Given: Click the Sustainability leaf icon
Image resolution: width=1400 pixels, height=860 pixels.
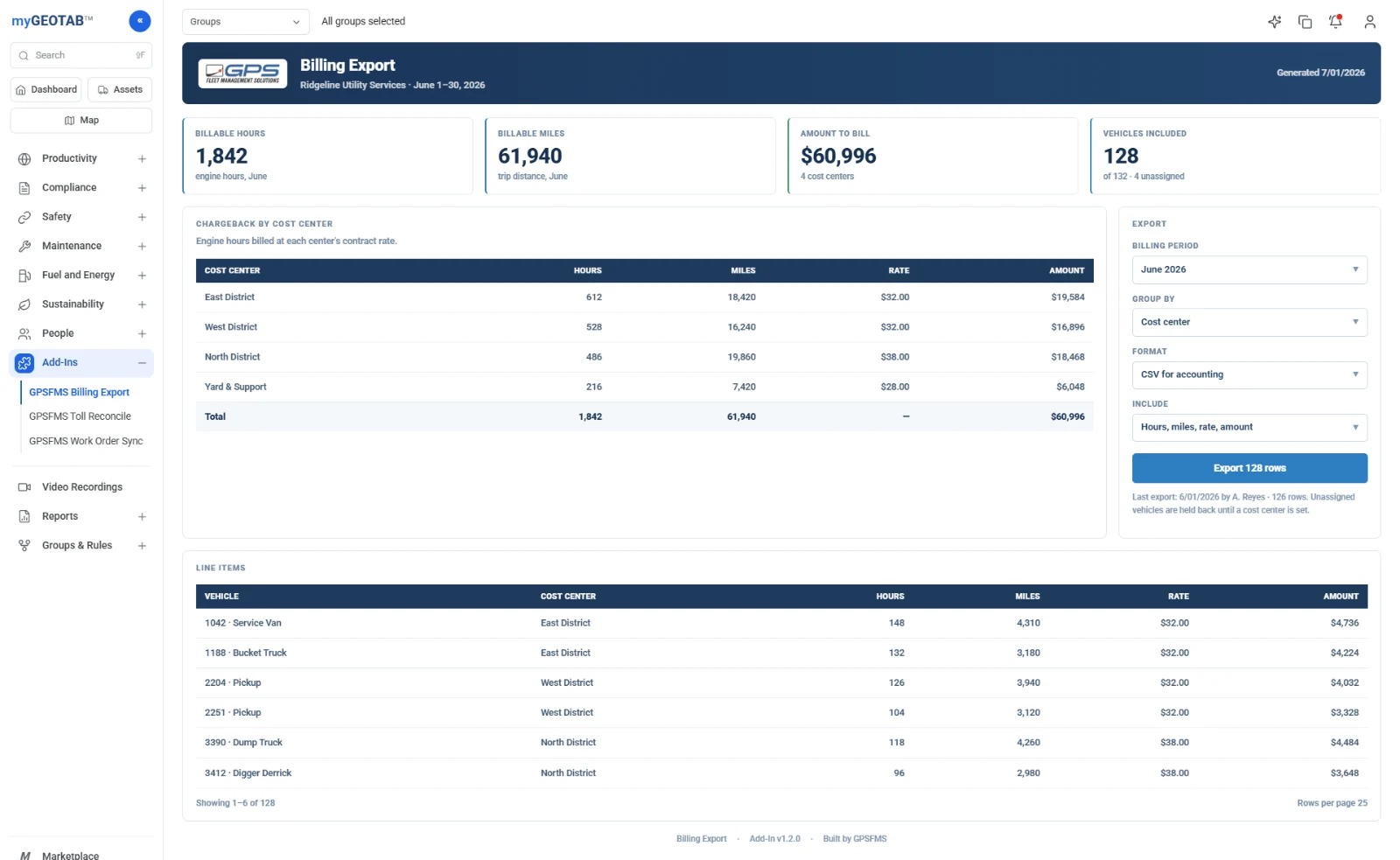Looking at the screenshot, I should pyautogui.click(x=24, y=304).
